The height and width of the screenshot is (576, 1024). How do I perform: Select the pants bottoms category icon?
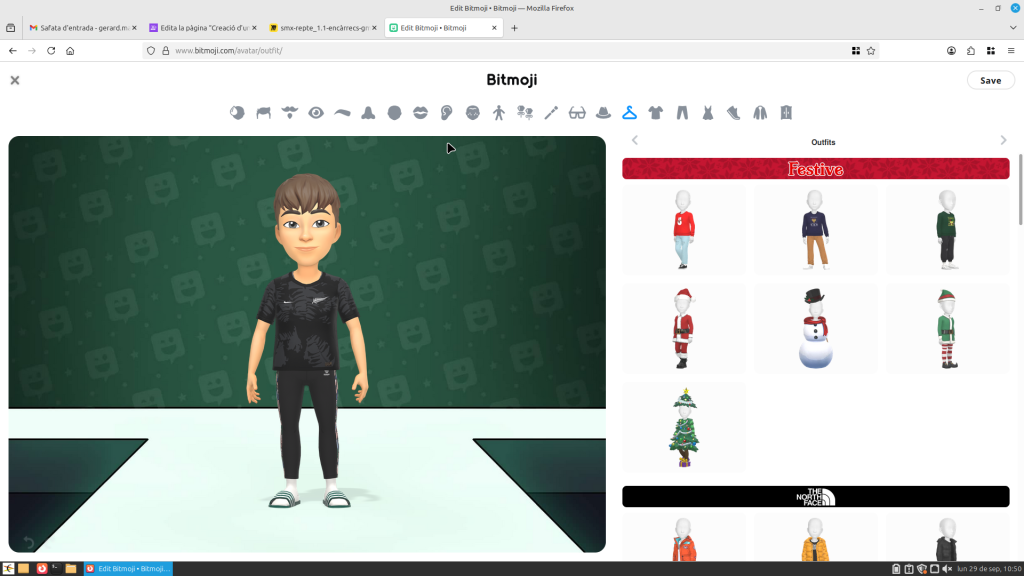pos(682,113)
